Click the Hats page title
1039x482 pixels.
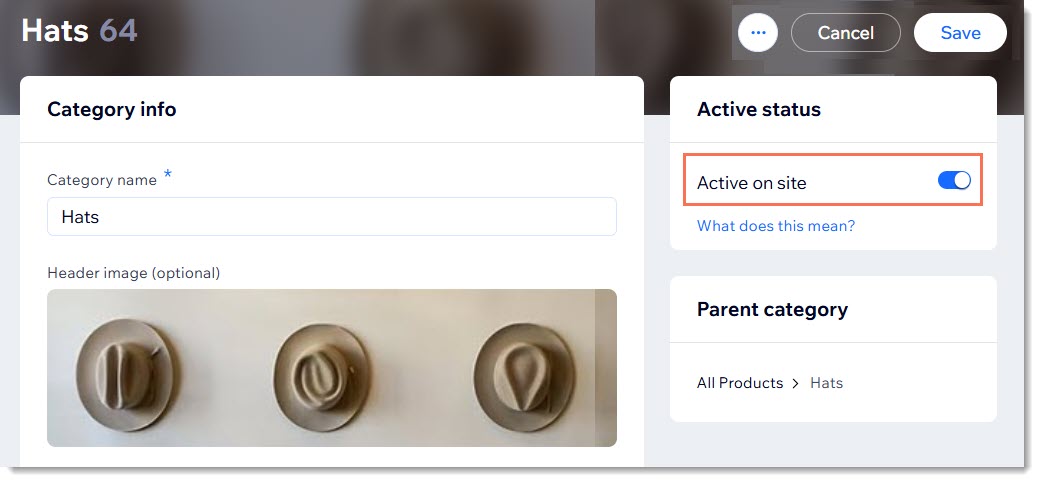pyautogui.click(x=55, y=31)
